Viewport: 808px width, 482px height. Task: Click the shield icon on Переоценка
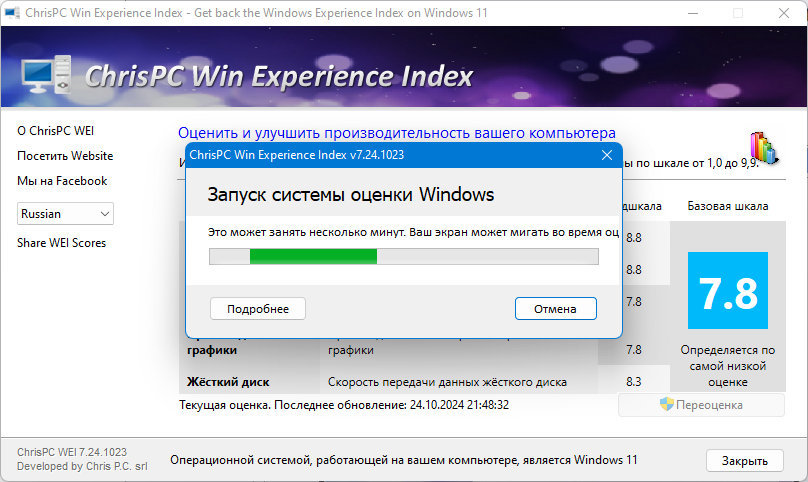point(666,404)
